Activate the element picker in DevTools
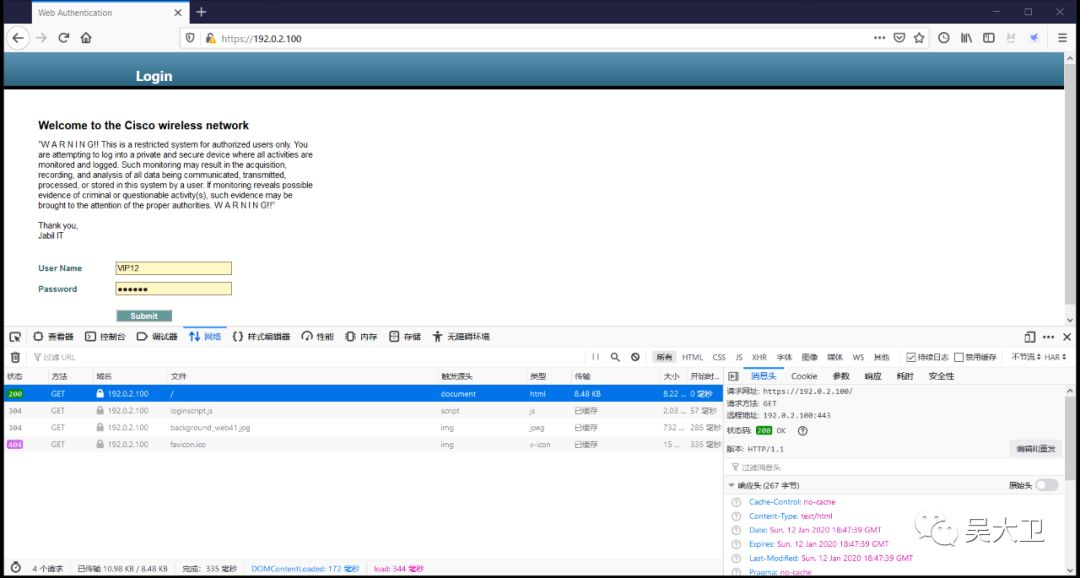Image resolution: width=1080 pixels, height=578 pixels. (x=15, y=337)
